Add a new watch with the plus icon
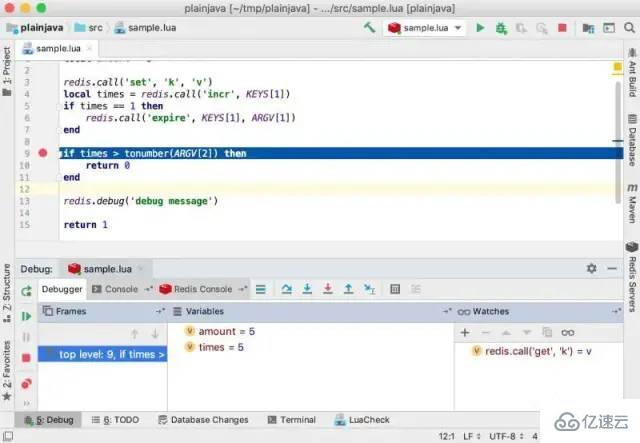Viewport: 640px width, 443px height. (x=464, y=332)
